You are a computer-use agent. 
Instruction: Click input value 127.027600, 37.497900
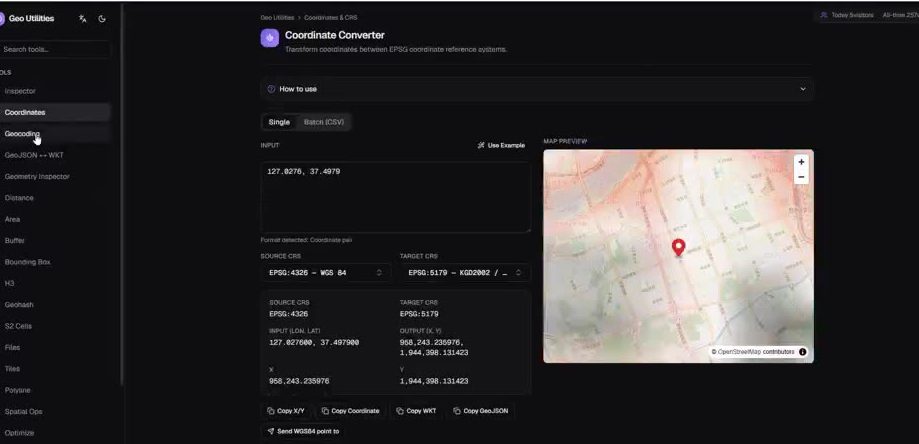pos(314,343)
